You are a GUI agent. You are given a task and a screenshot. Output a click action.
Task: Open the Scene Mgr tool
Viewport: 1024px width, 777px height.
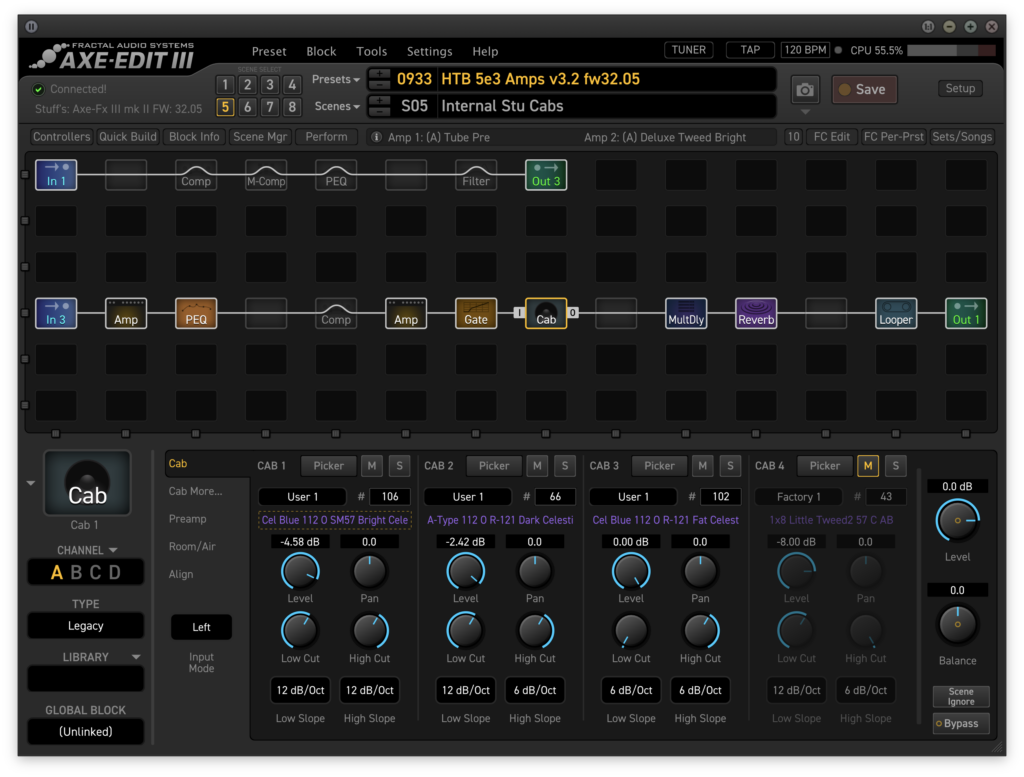click(x=260, y=137)
